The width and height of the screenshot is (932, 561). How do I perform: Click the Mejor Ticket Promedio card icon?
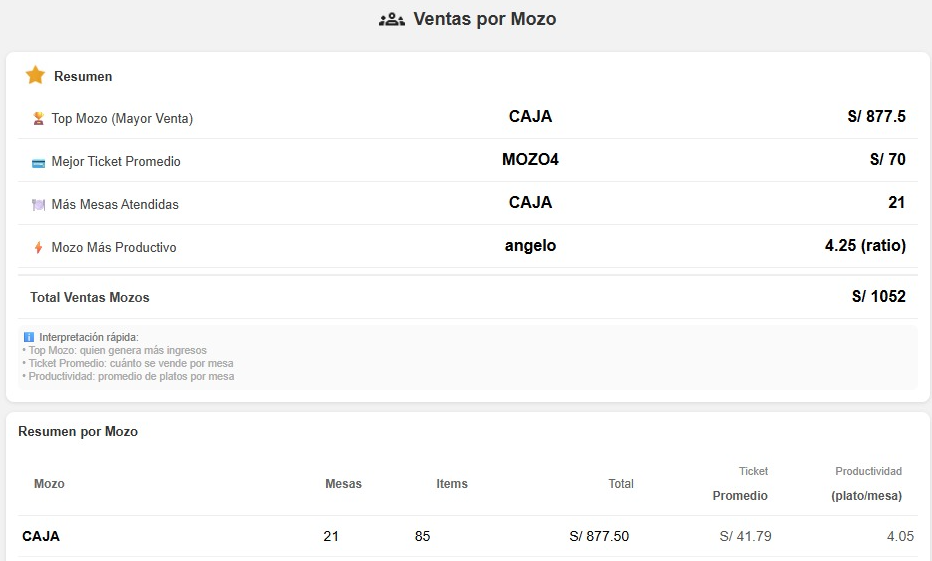38,162
